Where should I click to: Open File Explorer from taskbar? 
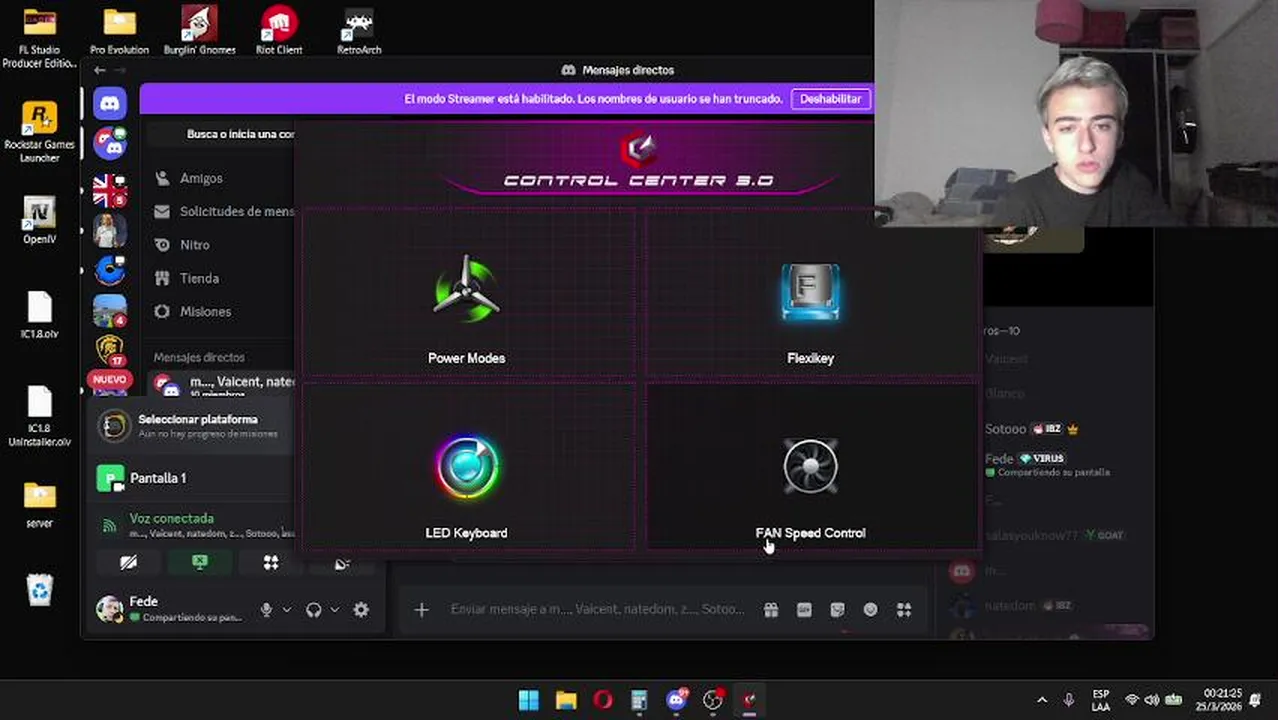[x=566, y=700]
